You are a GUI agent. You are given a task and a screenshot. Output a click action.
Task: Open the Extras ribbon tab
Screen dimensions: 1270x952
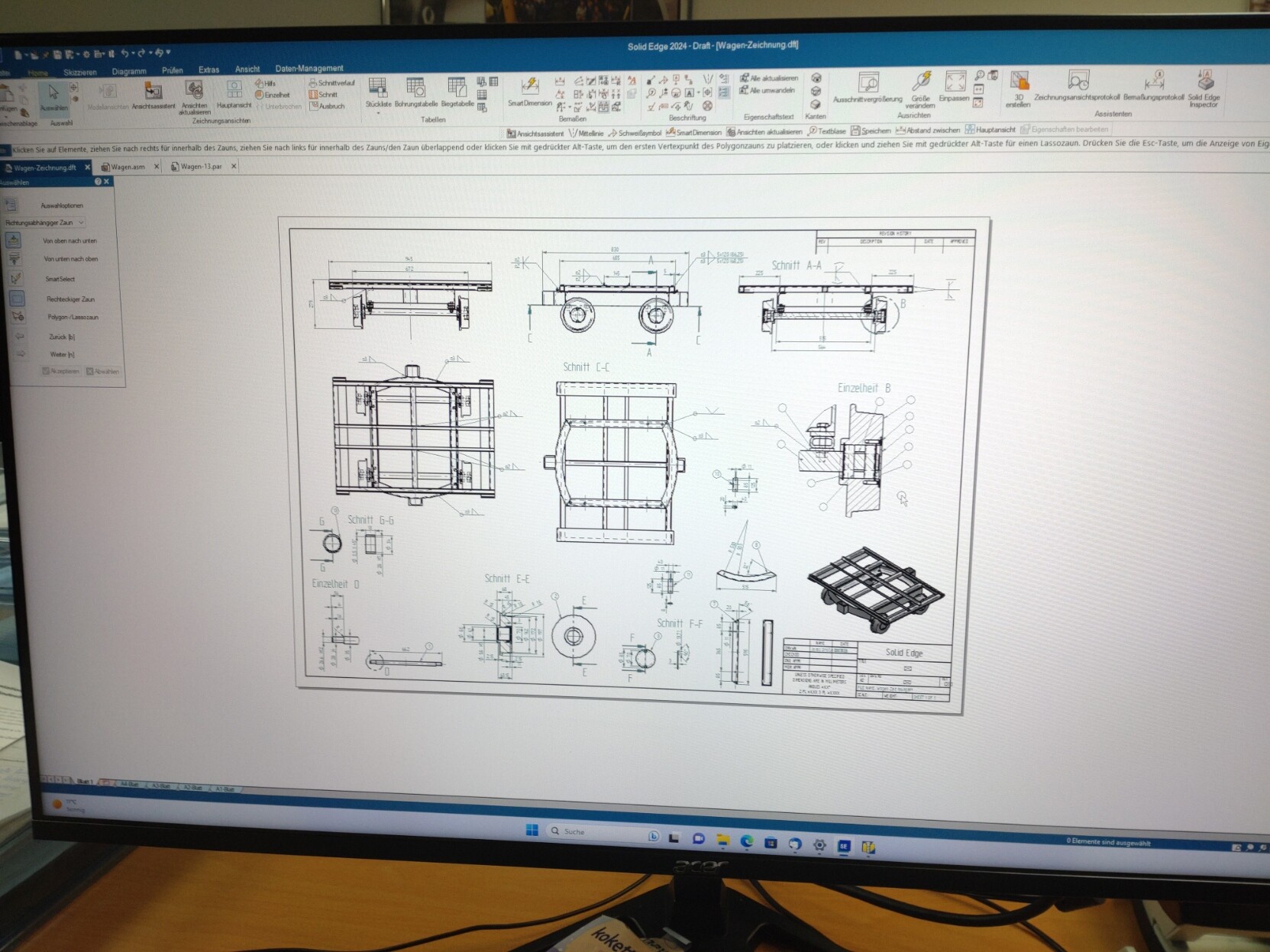point(208,69)
